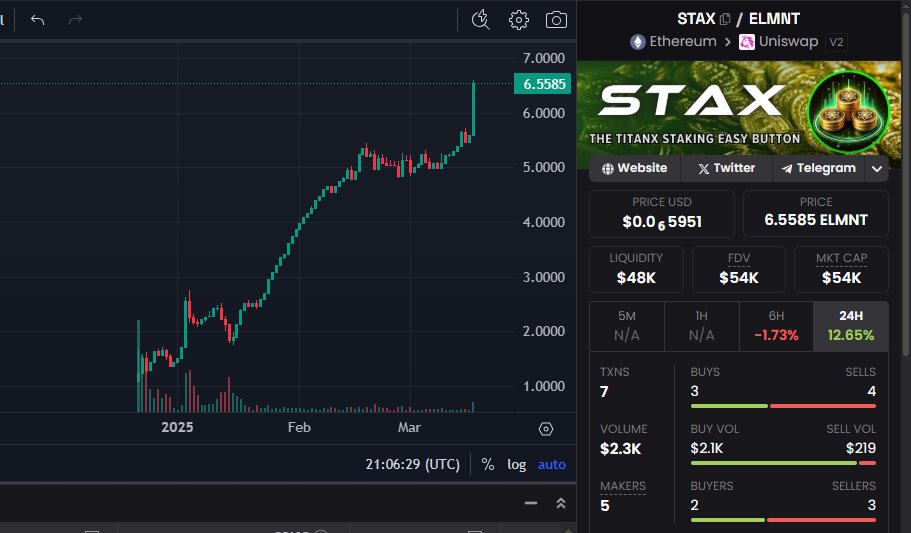
Task: Click the current price label 6.5585
Action: tap(543, 84)
